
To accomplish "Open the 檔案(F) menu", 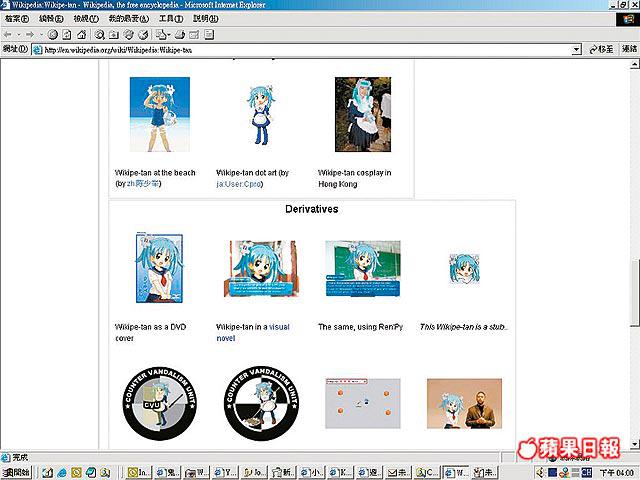I will point(16,19).
